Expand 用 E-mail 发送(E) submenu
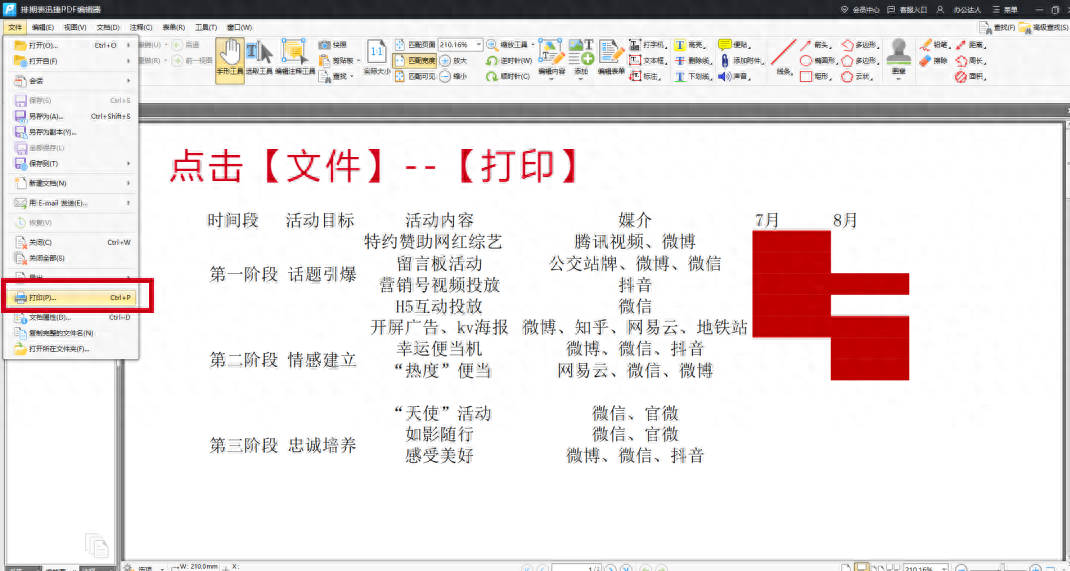 coord(72,203)
